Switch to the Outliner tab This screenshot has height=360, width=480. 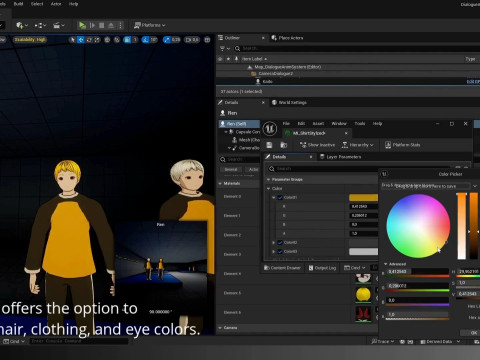232,38
